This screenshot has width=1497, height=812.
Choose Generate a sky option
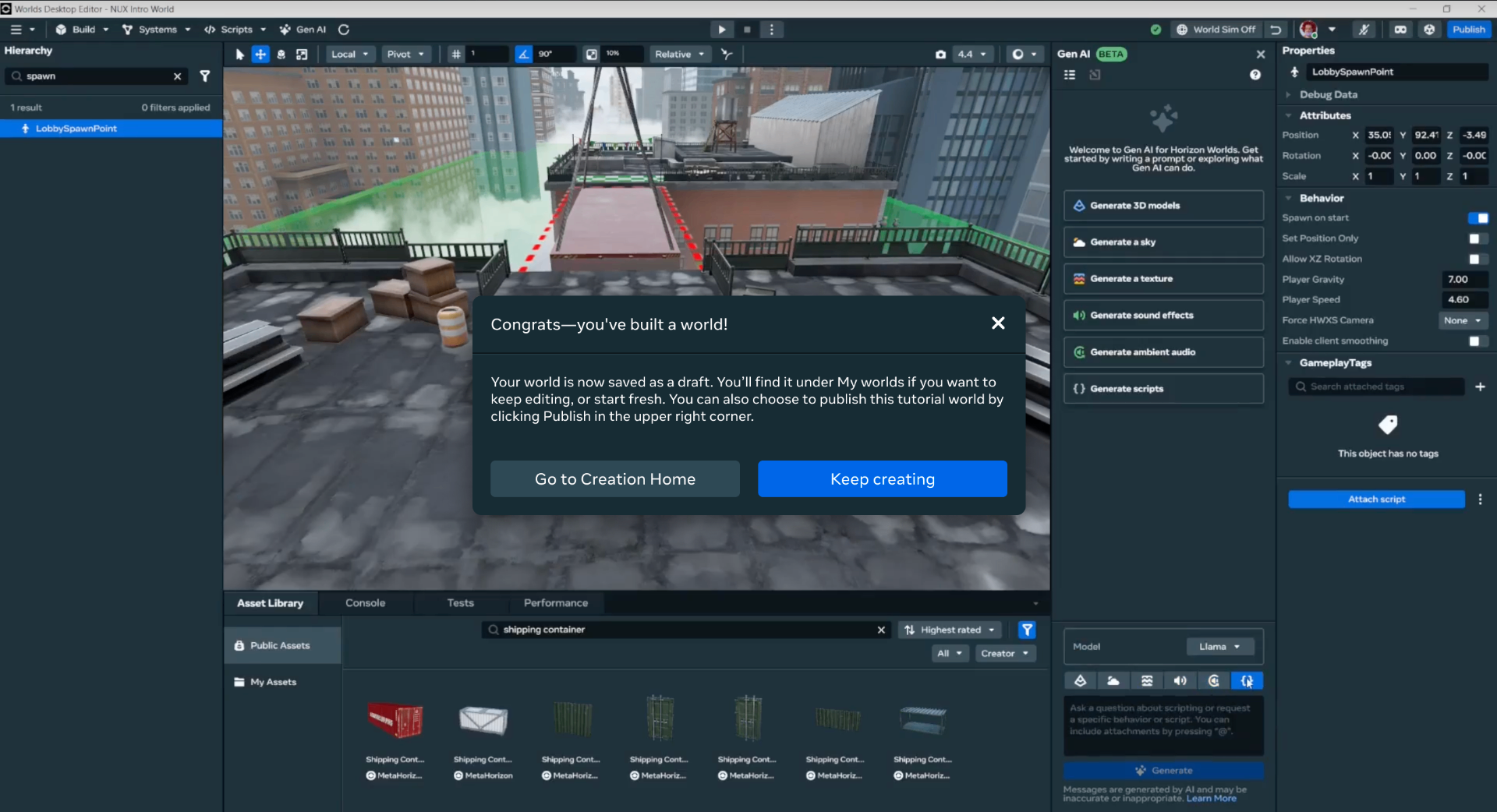click(1163, 242)
